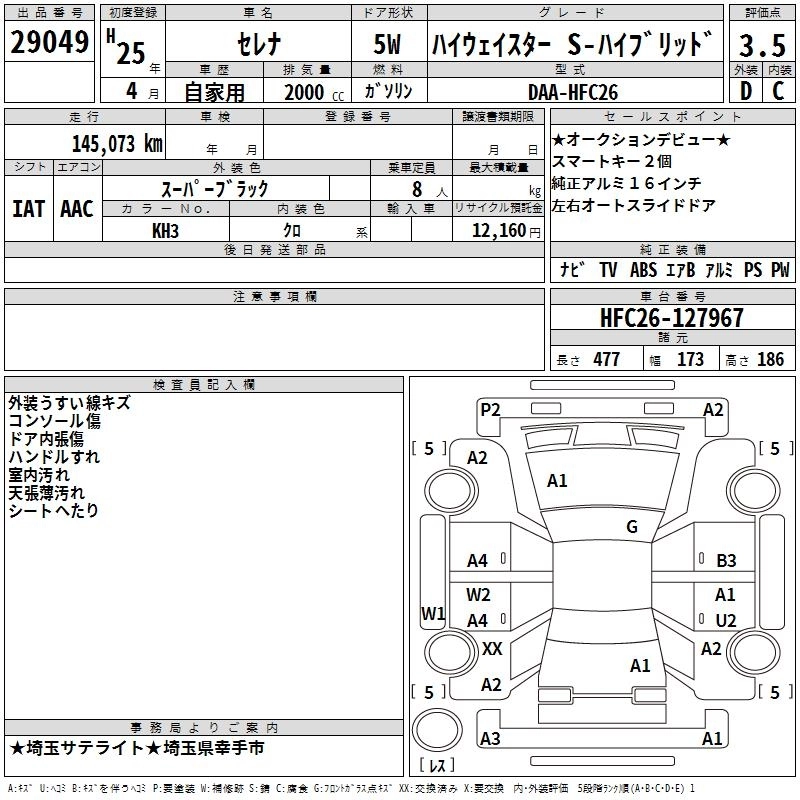Click the P2 mark on the car diagram
The width and height of the screenshot is (800, 800).
(x=489, y=409)
